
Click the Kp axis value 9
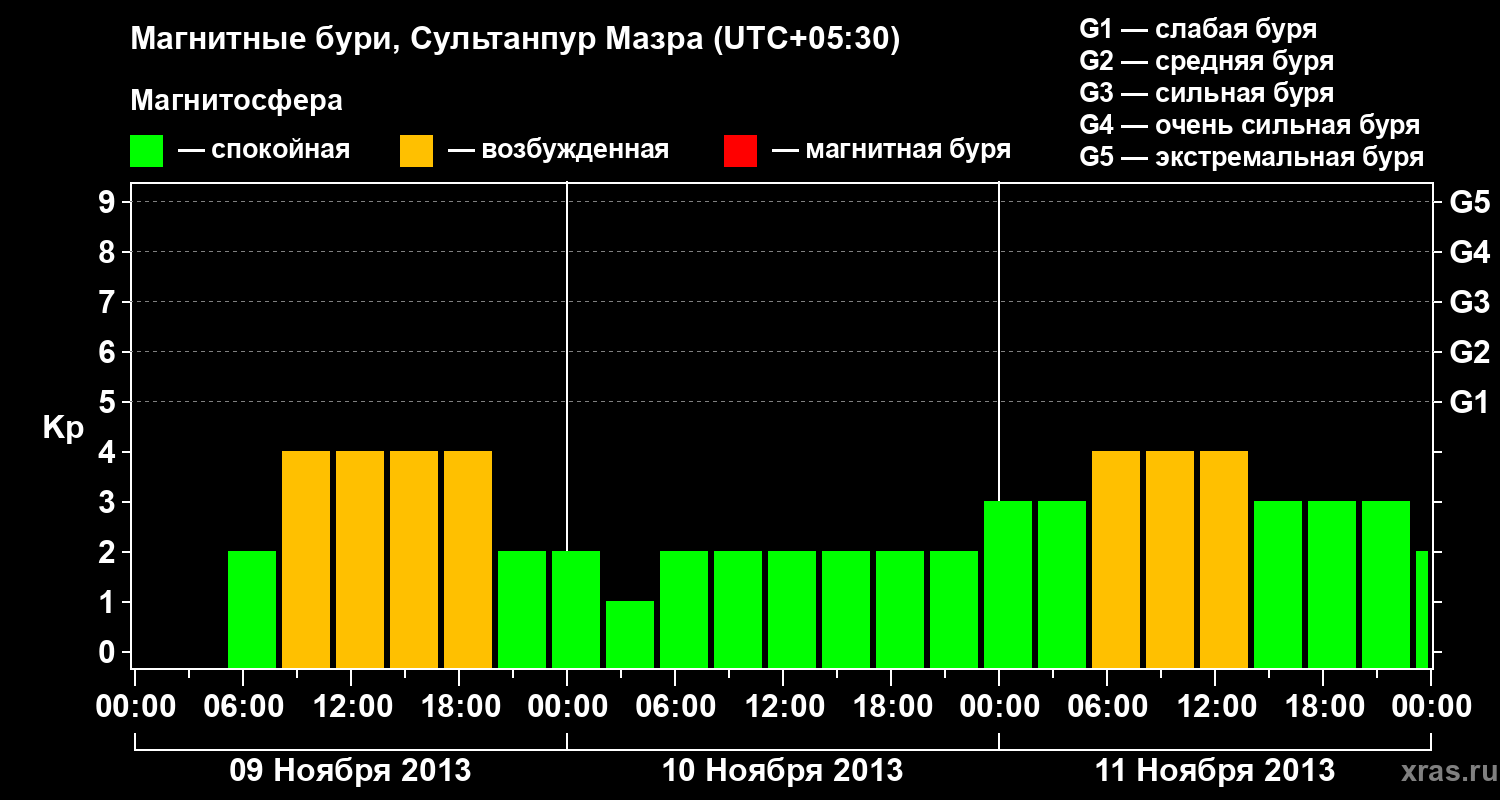pyautogui.click(x=109, y=202)
